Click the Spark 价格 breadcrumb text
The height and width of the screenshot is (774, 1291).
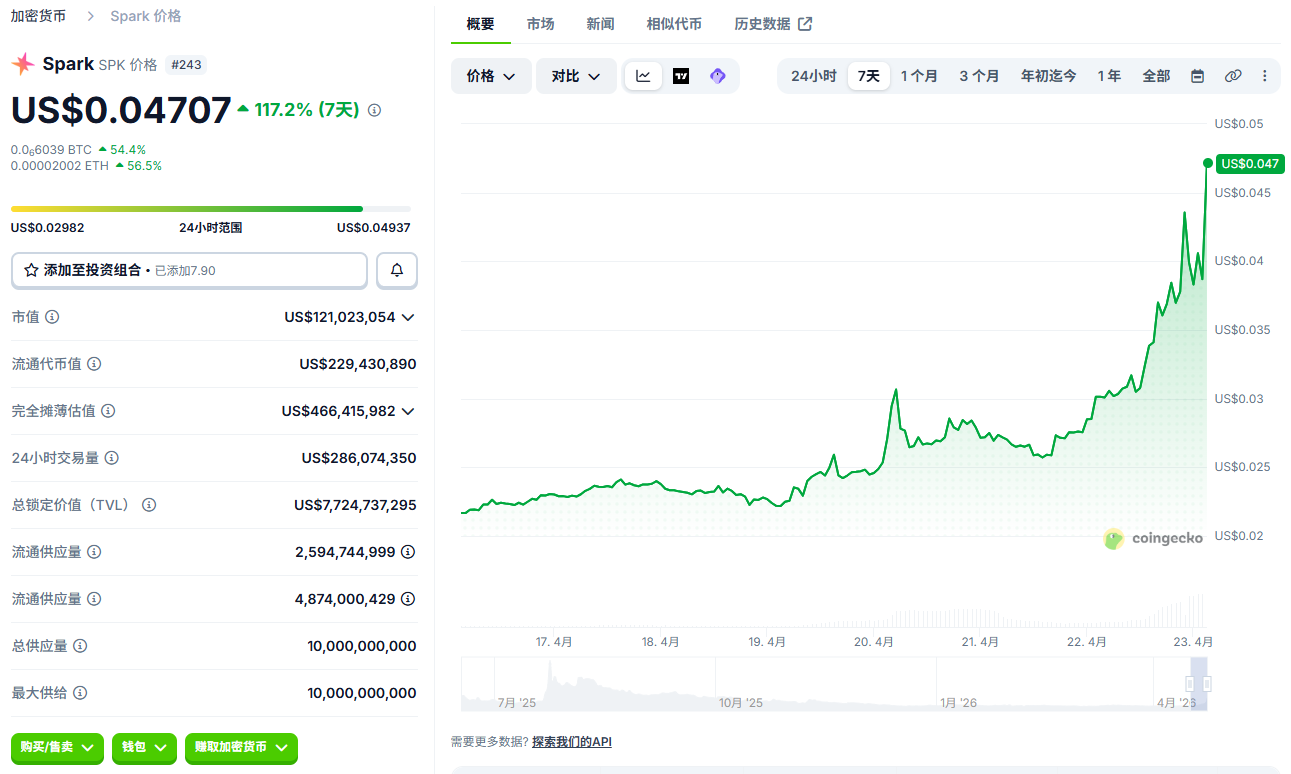(x=146, y=16)
